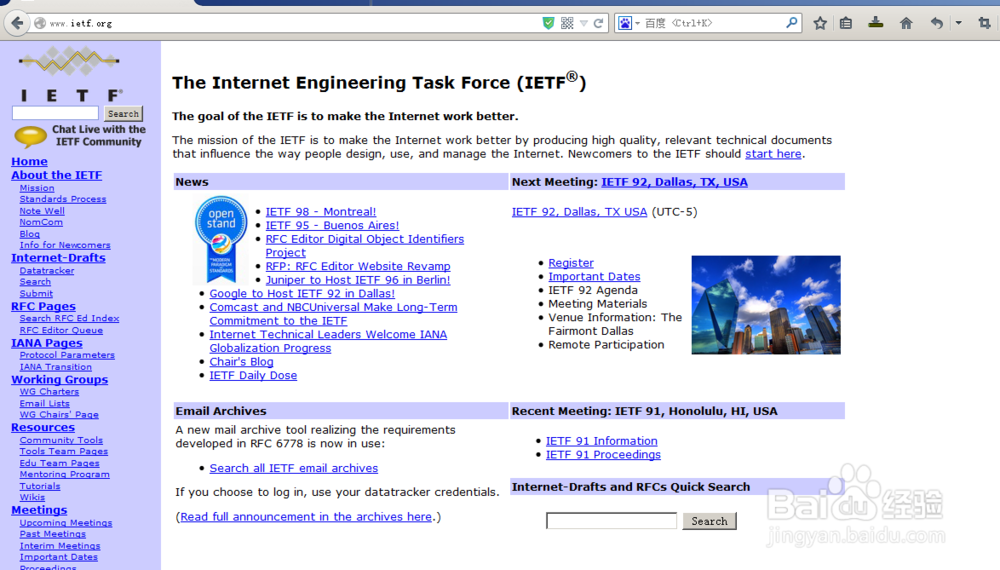The image size is (1000, 570).
Task: Open the Search RFC Ed Index link
Action: pyautogui.click(x=70, y=318)
